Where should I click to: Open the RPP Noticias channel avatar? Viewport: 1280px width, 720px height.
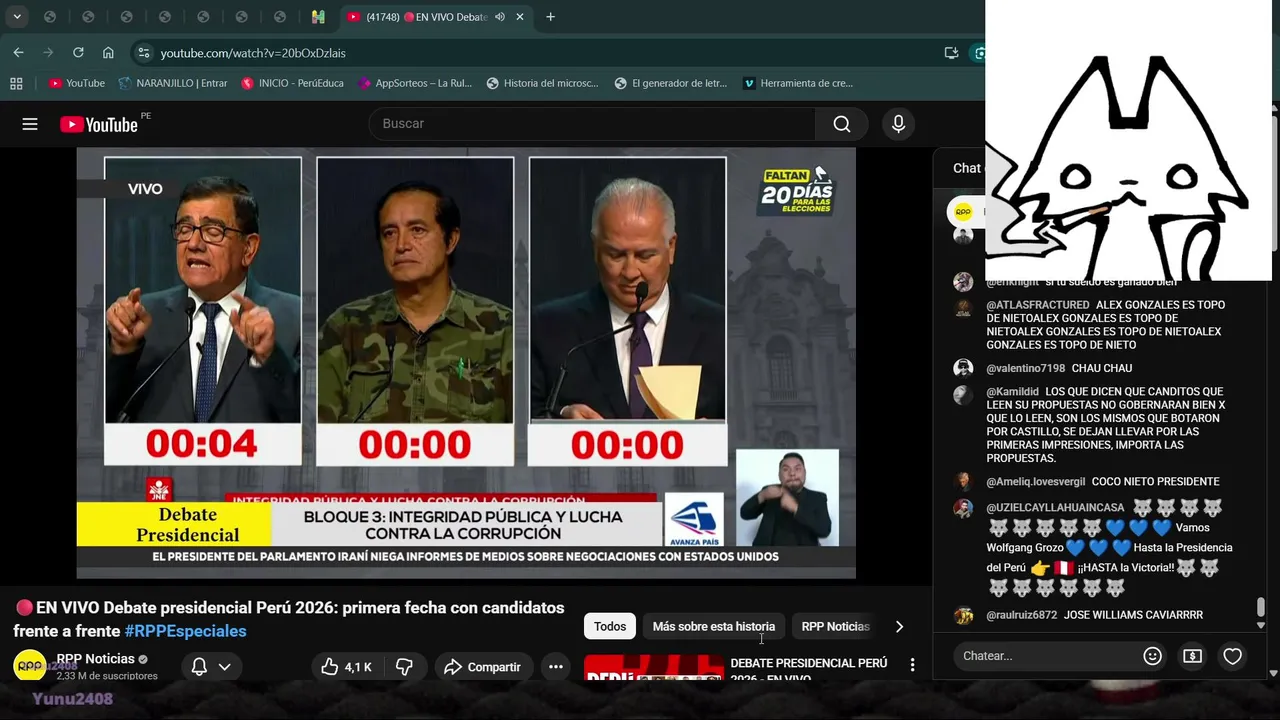(30, 665)
